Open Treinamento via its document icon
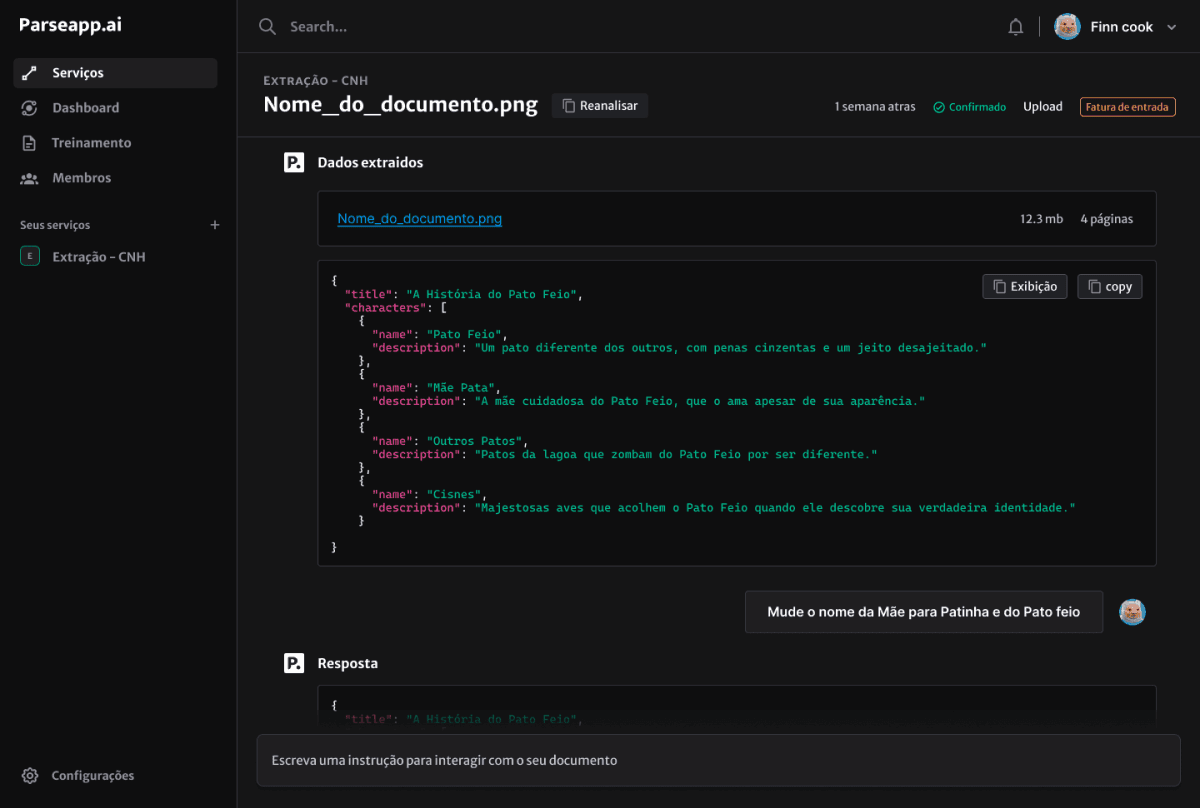 (31, 142)
